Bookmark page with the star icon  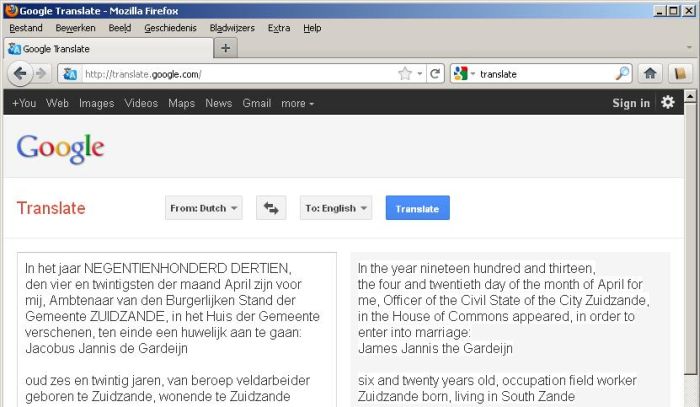pos(405,74)
